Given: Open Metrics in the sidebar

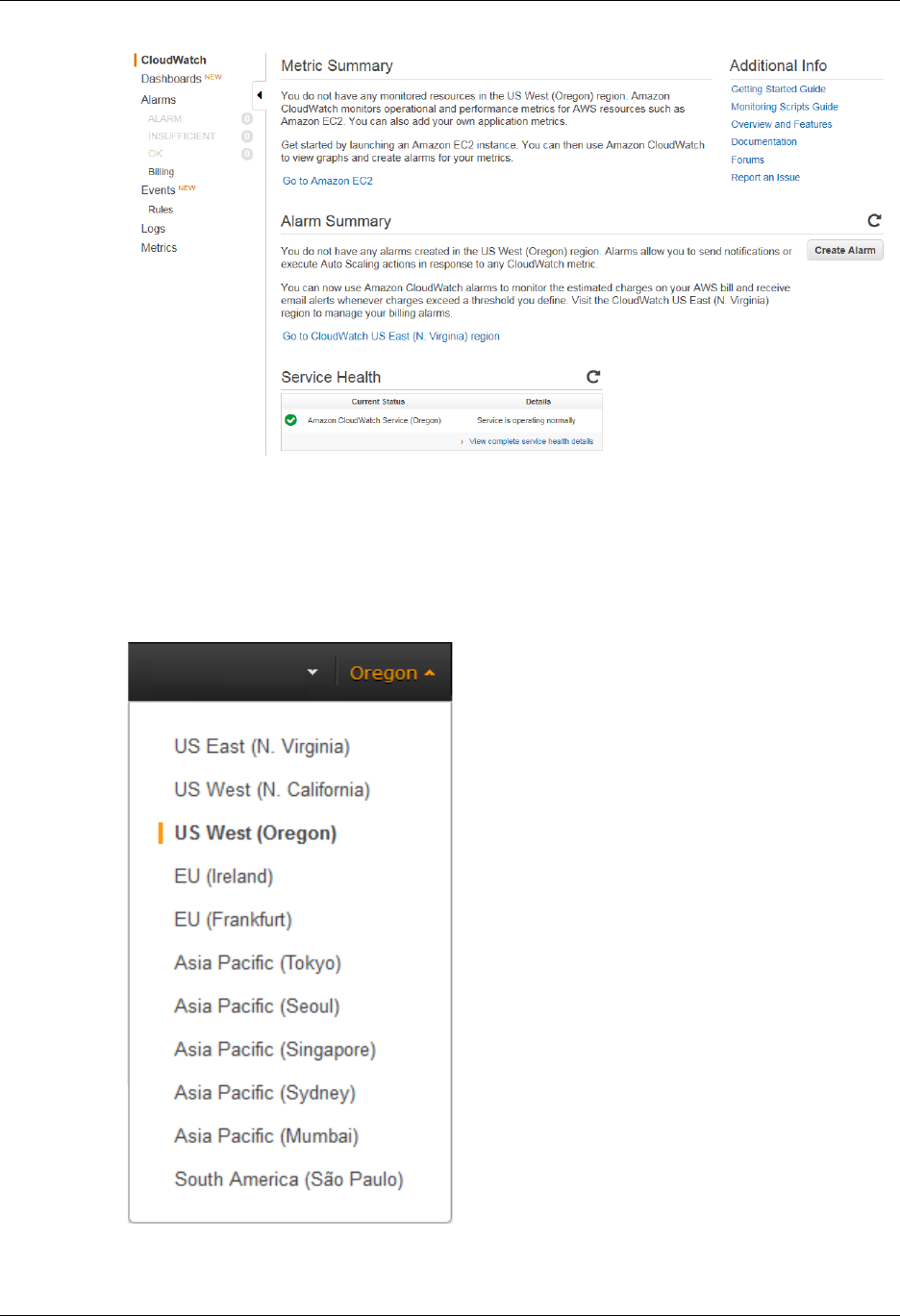Looking at the screenshot, I should coord(159,248).
